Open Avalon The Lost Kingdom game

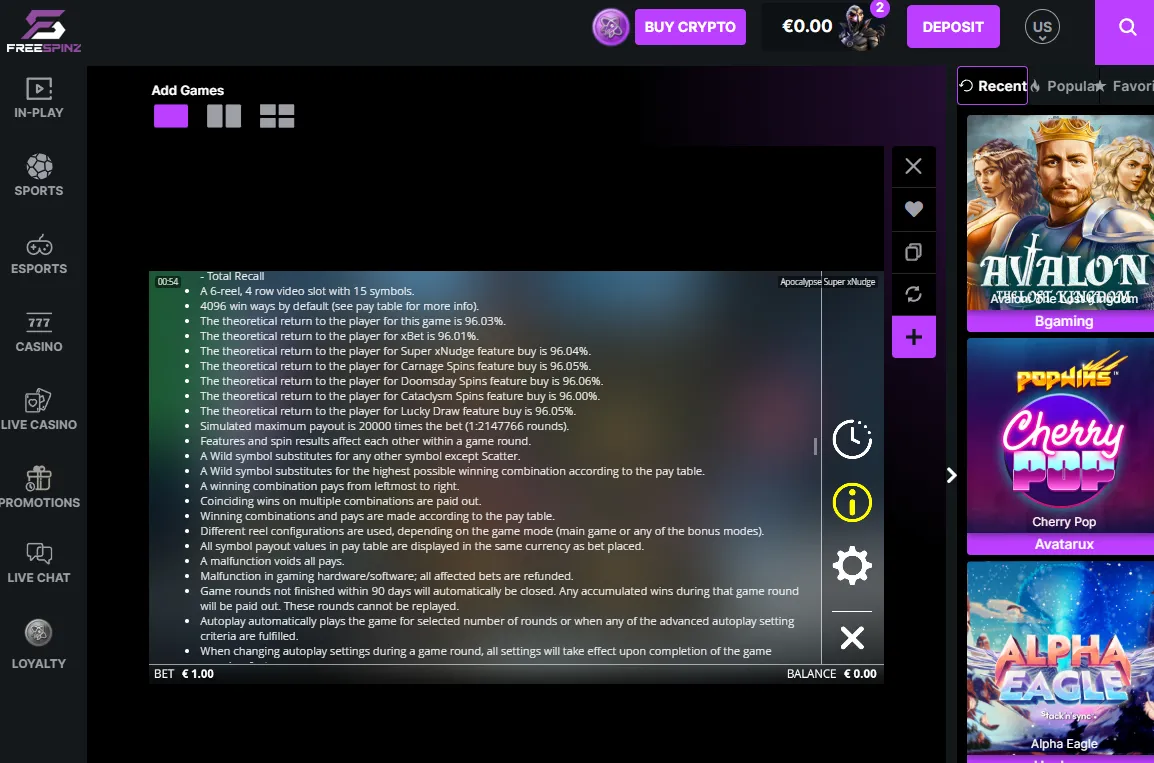(x=1061, y=212)
